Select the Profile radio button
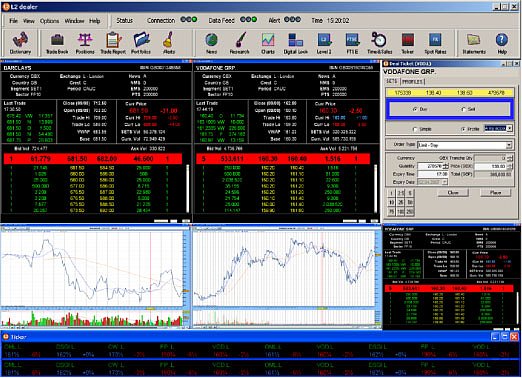522x378 pixels. 463,129
